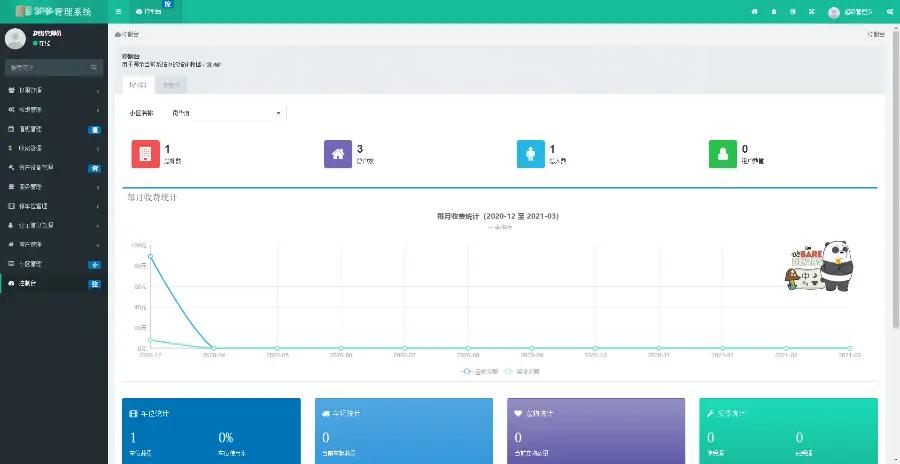The height and width of the screenshot is (464, 900).
Task: Click the chart point at 2021-03
Action: (849, 348)
